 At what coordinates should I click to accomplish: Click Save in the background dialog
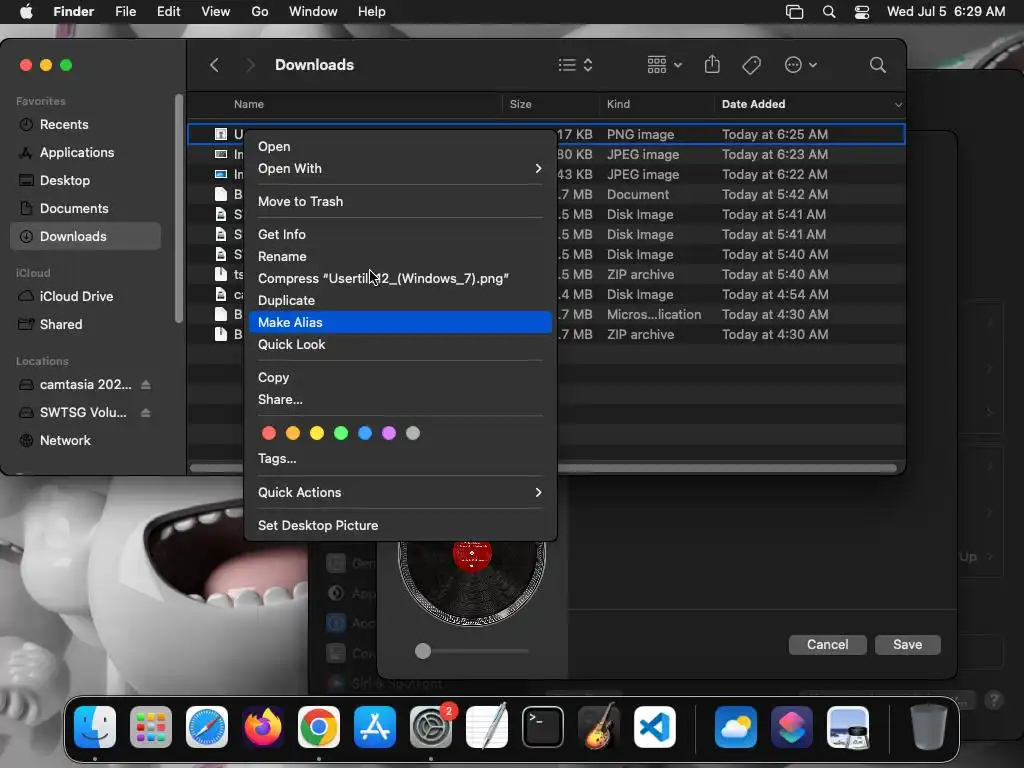[x=908, y=645]
